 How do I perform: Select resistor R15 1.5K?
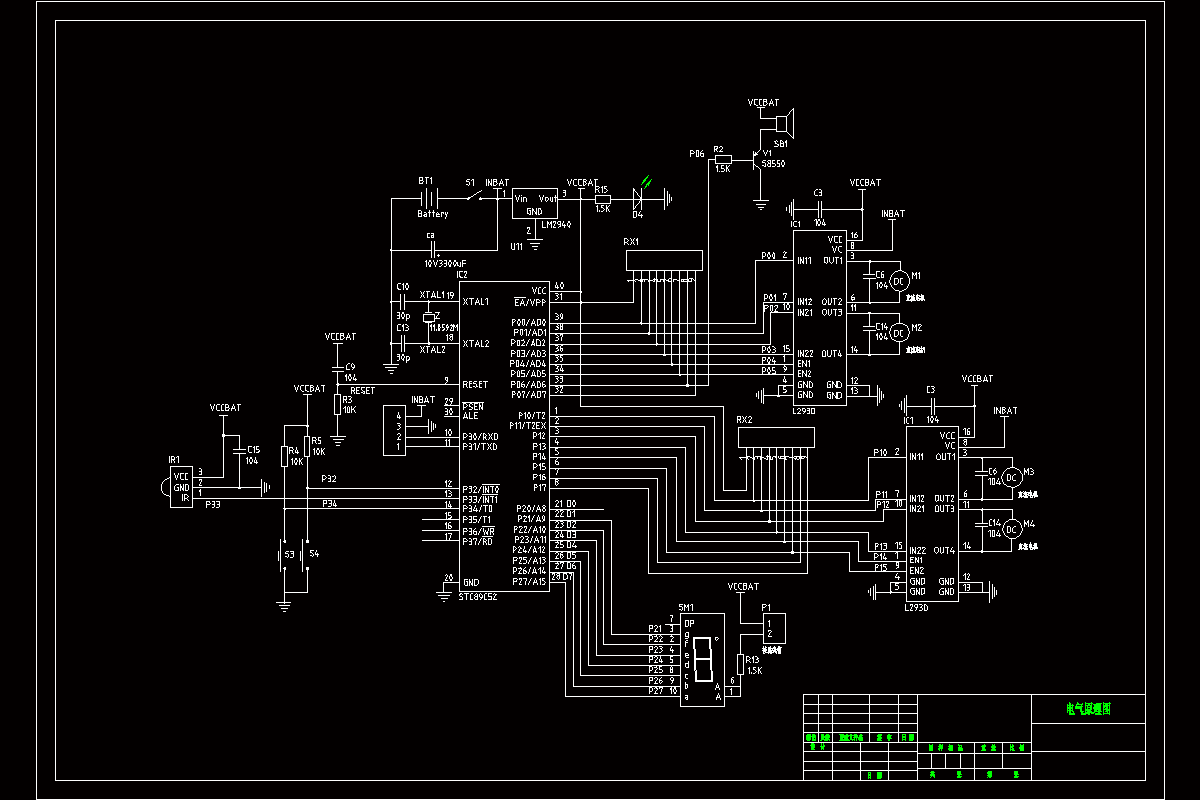[x=602, y=198]
